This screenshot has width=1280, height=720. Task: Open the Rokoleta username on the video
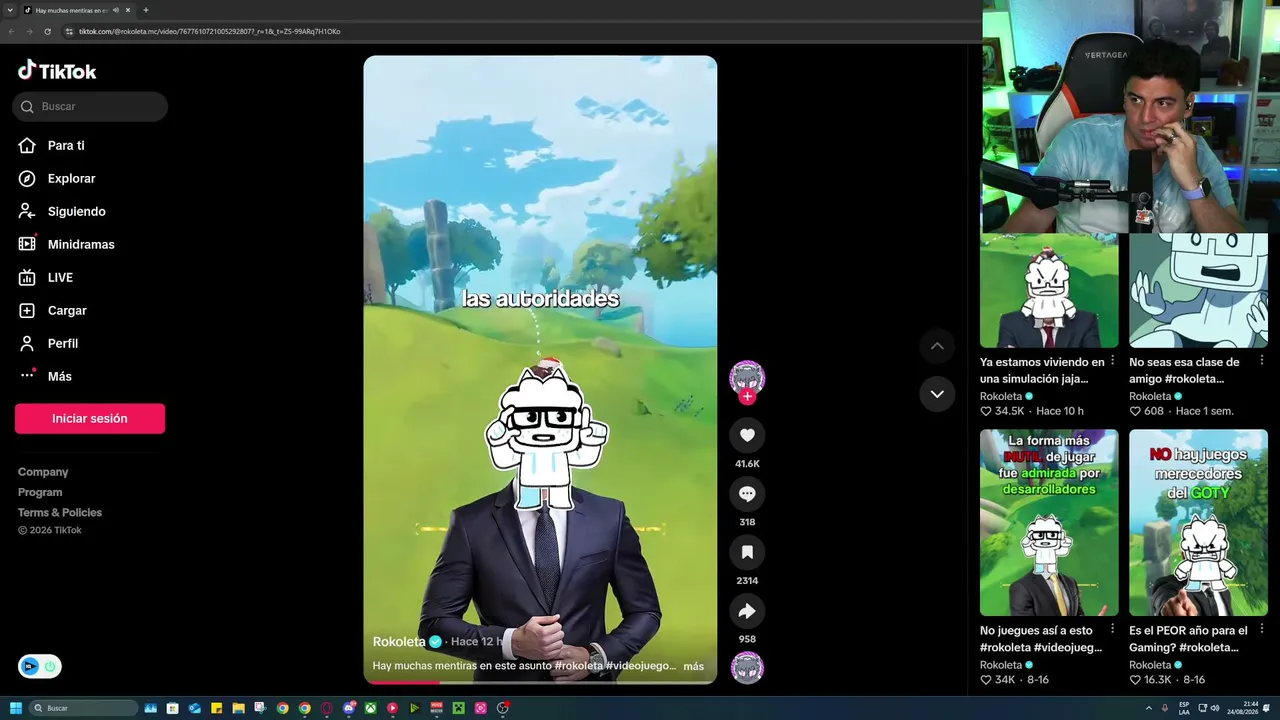click(x=399, y=642)
